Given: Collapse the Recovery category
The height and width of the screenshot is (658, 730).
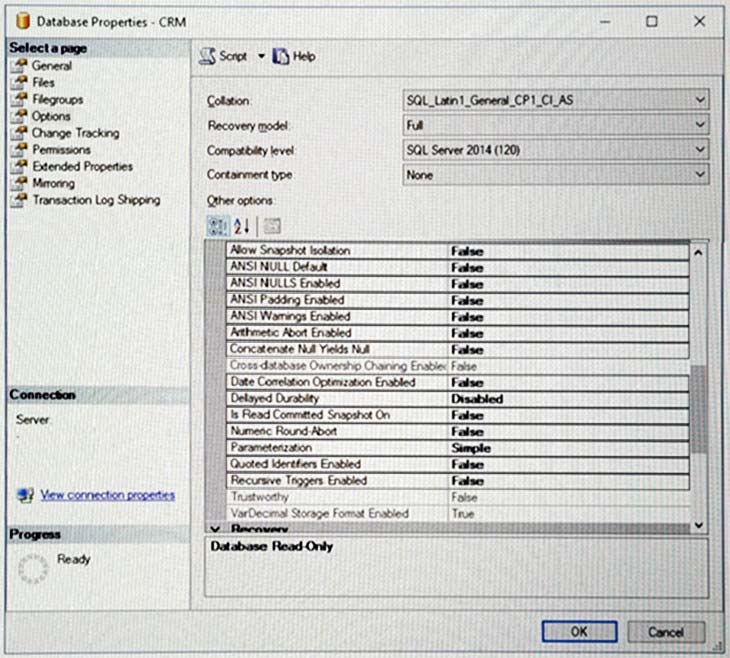Looking at the screenshot, I should pyautogui.click(x=215, y=529).
